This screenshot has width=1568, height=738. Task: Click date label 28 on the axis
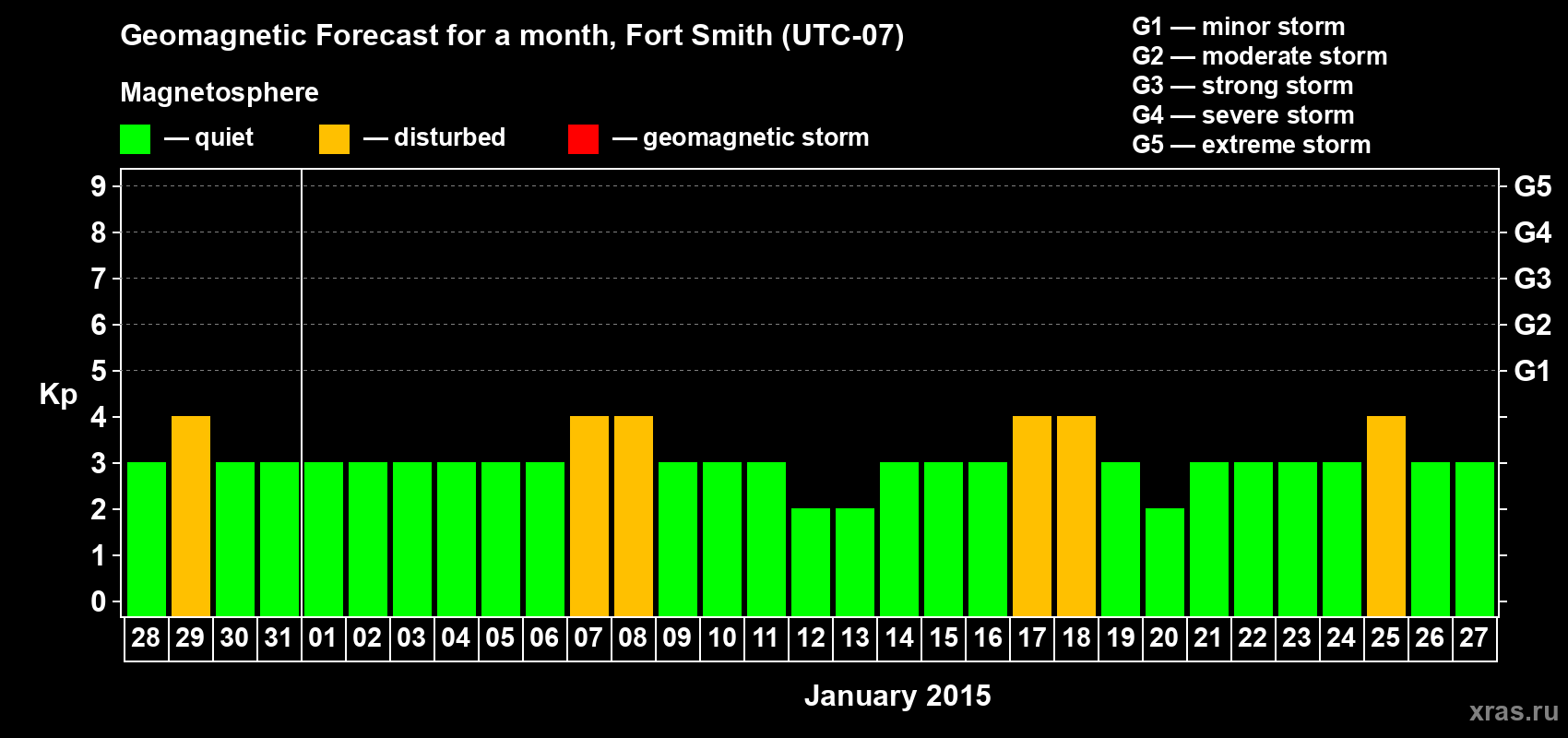tap(146, 637)
